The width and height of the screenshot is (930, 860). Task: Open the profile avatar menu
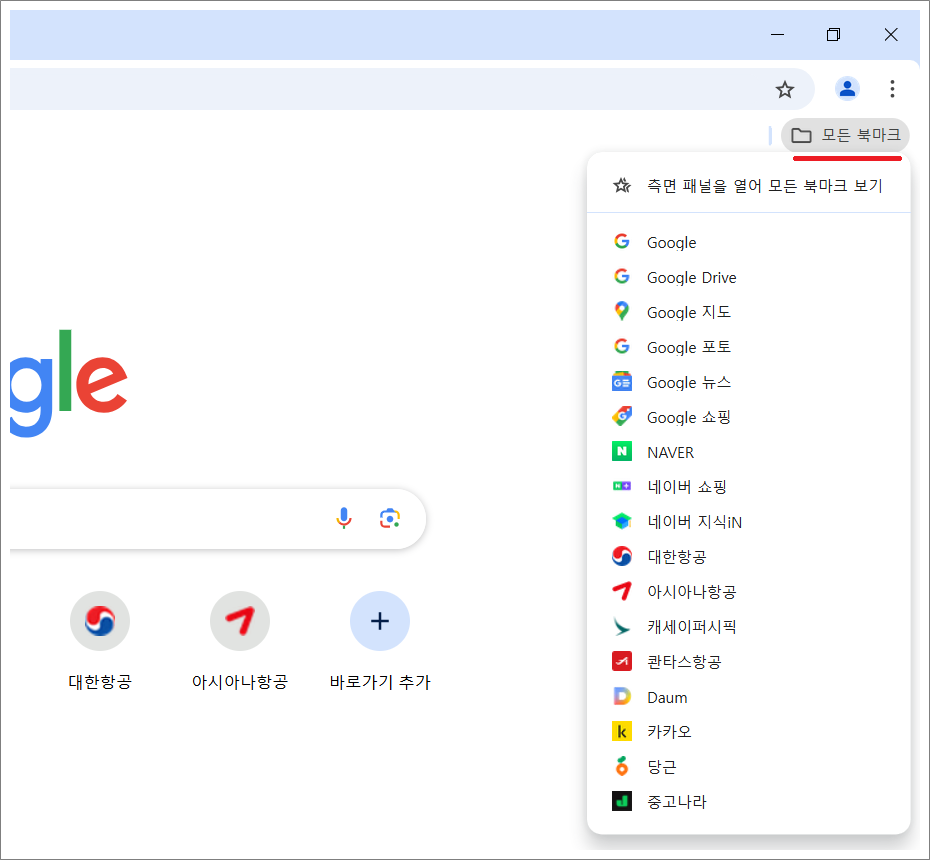coord(847,89)
